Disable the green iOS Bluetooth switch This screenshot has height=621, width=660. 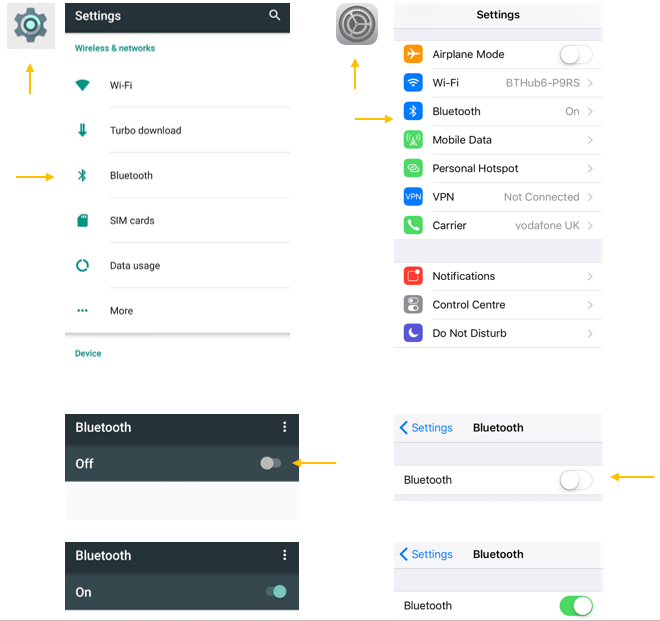576,606
